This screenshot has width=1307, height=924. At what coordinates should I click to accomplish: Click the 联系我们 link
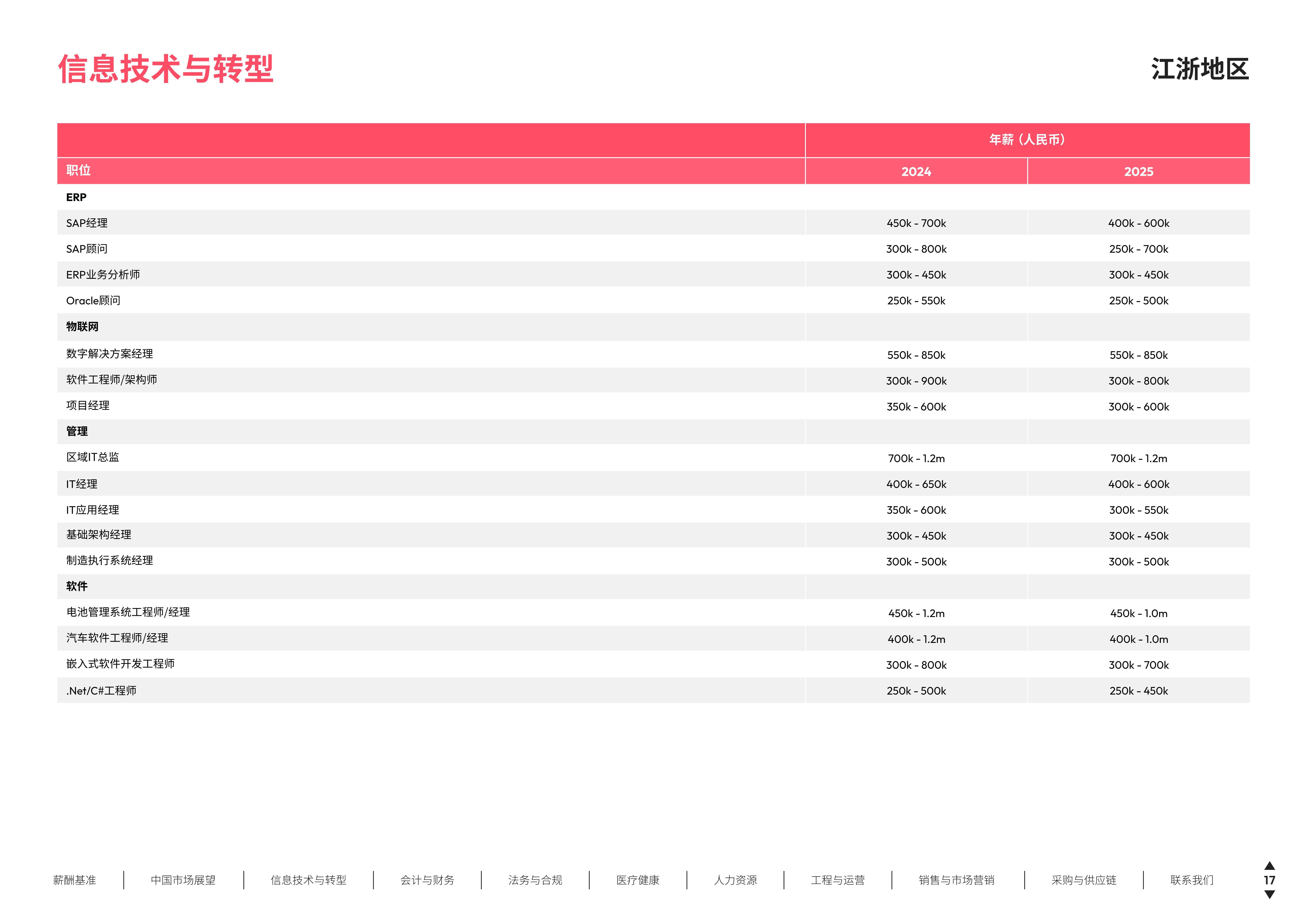pyautogui.click(x=1192, y=880)
